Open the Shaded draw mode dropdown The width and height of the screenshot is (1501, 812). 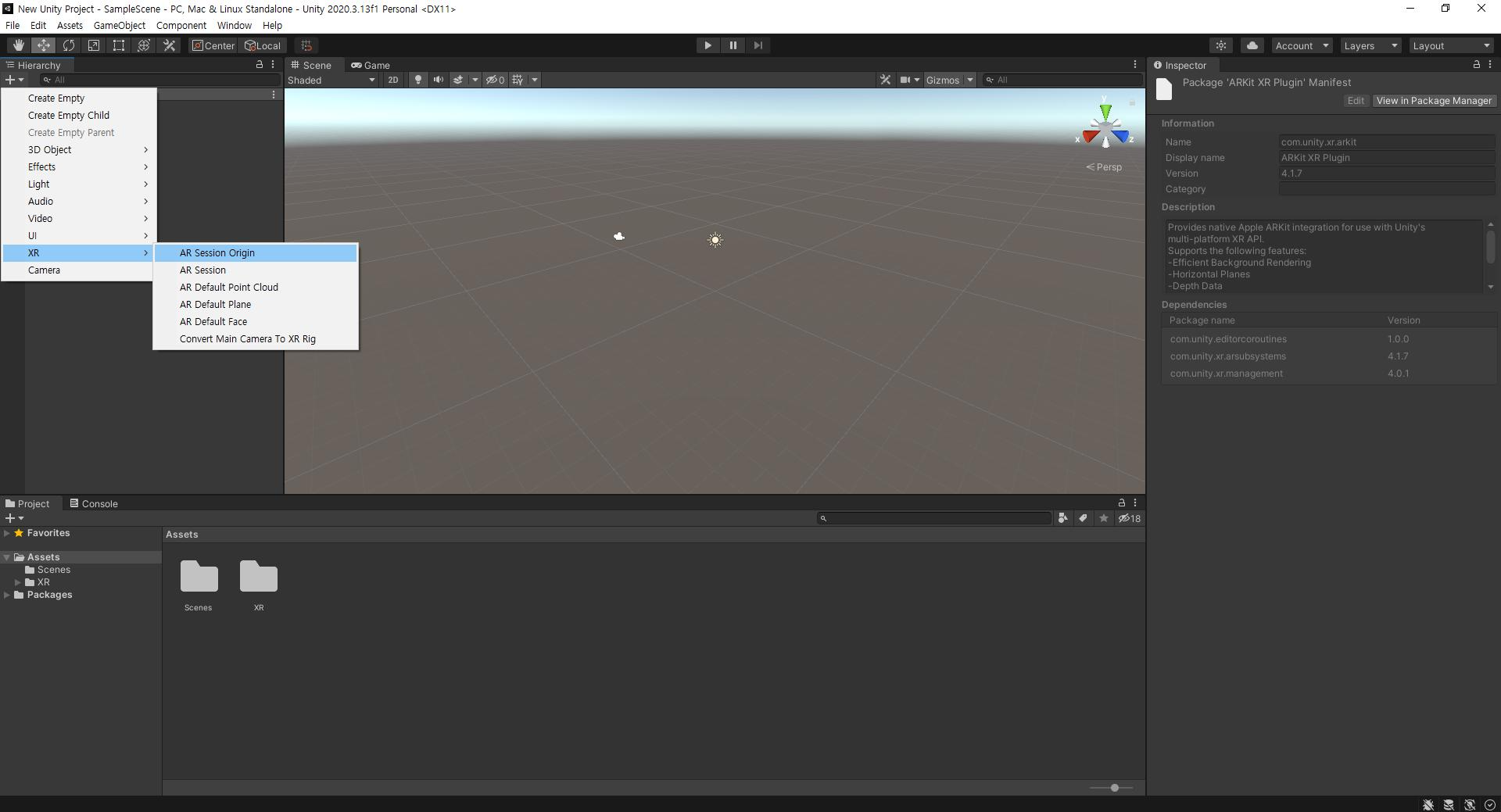tap(331, 80)
